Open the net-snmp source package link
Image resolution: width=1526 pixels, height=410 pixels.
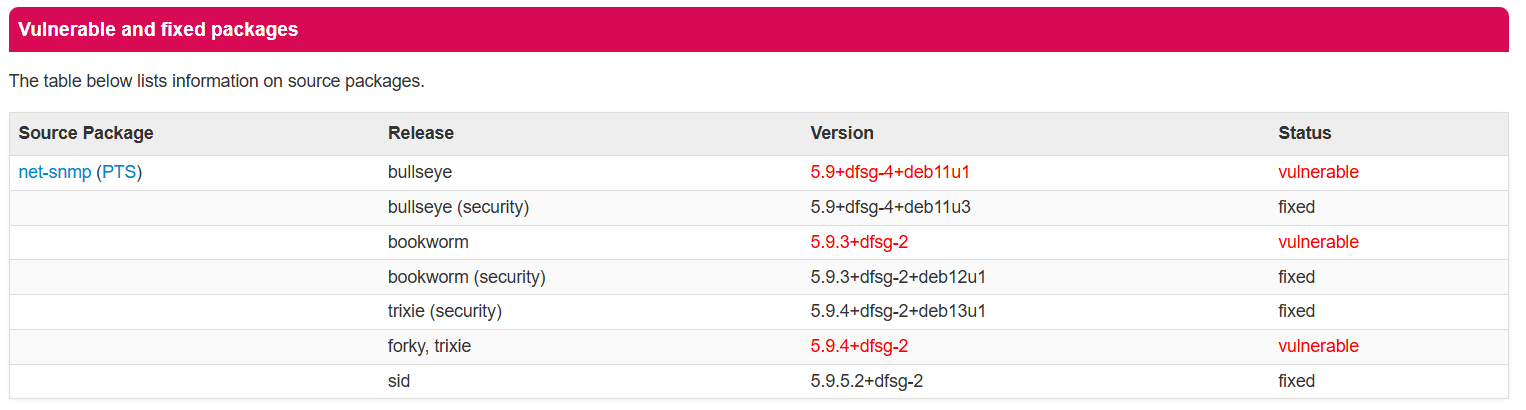(x=55, y=172)
